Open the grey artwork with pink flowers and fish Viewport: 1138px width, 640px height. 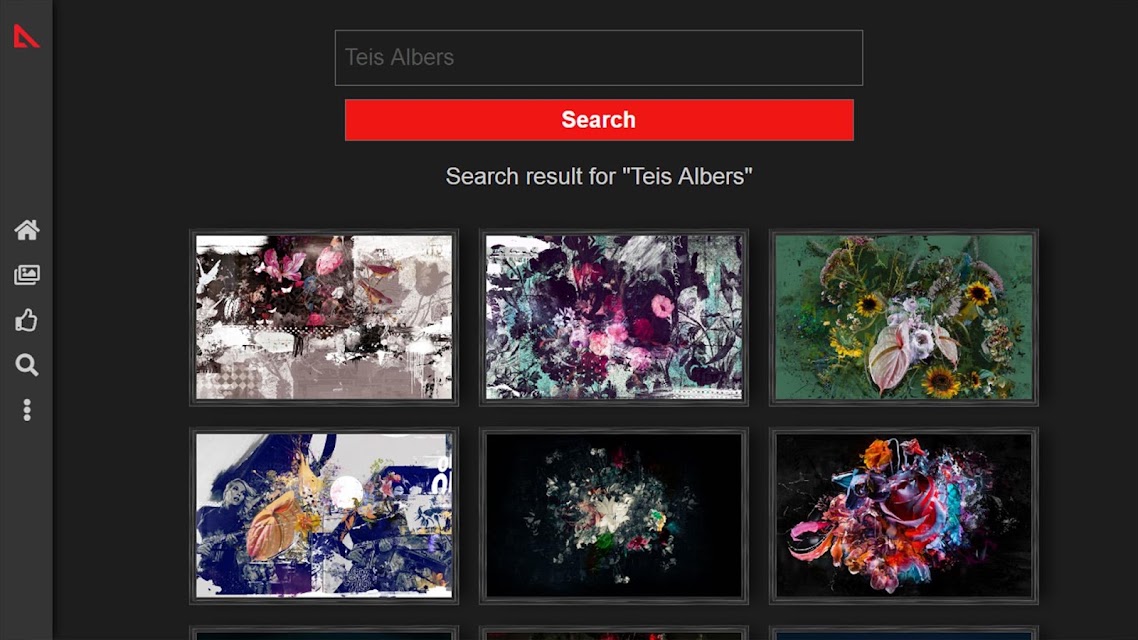(x=324, y=317)
